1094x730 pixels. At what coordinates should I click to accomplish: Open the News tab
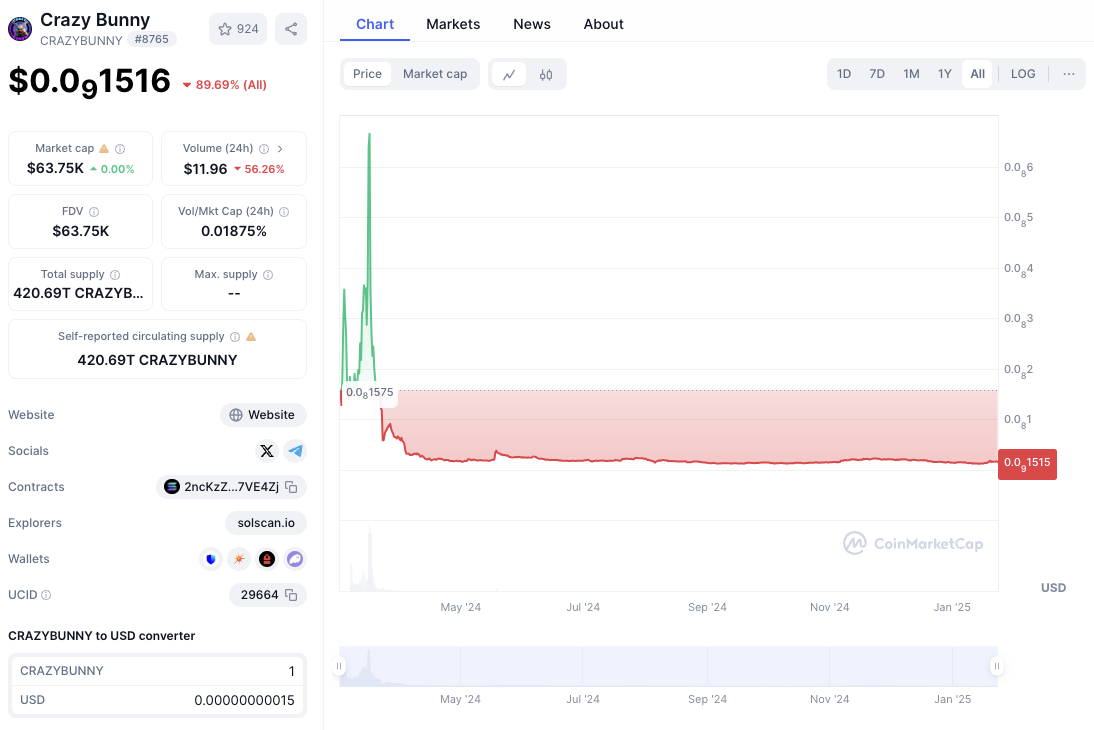[532, 24]
